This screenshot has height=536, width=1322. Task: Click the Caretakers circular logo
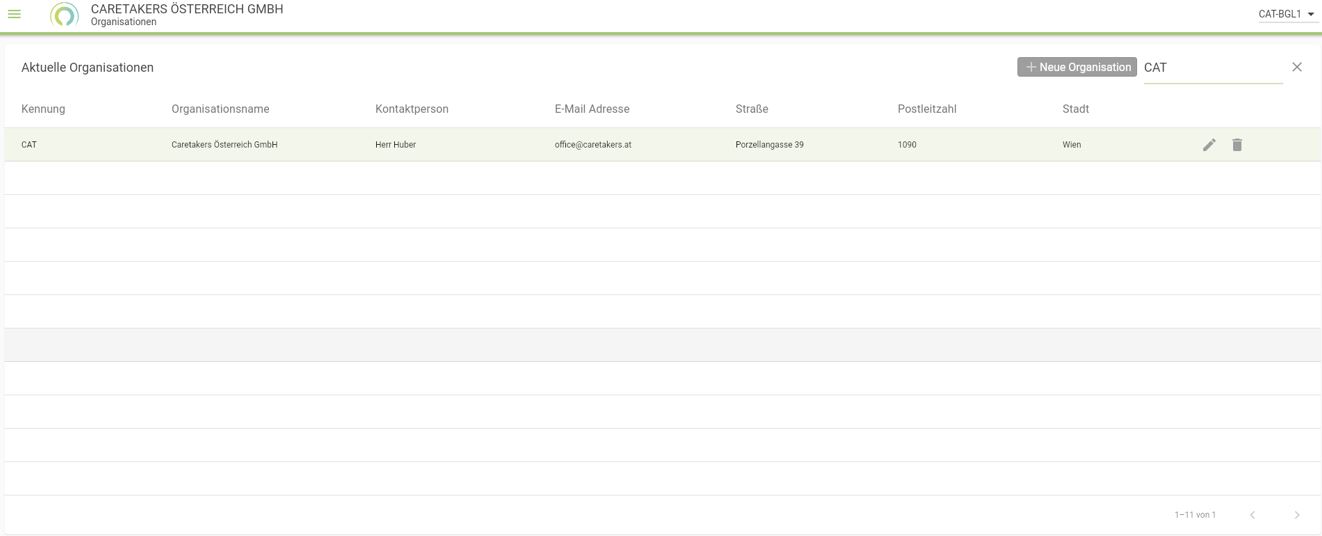click(x=64, y=15)
